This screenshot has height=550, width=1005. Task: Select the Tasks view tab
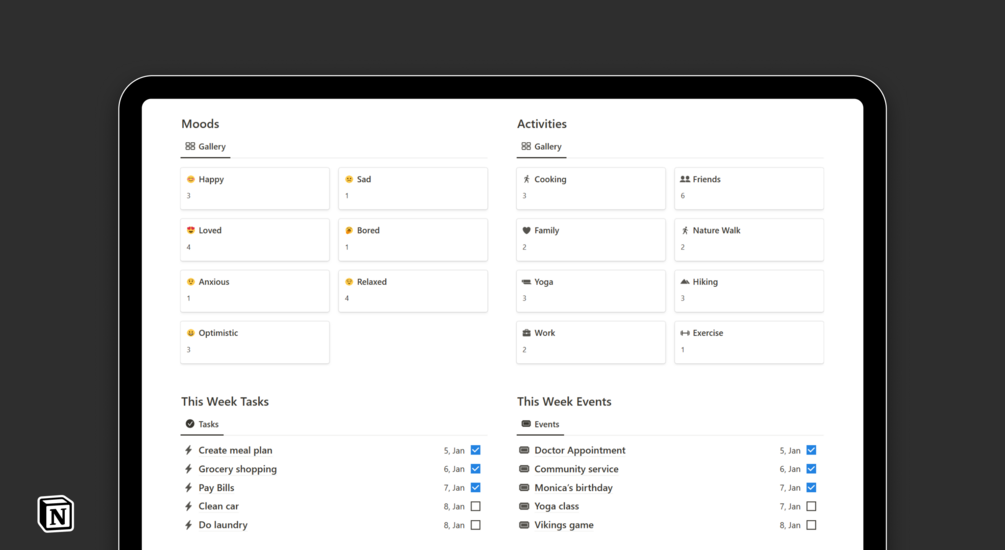(x=202, y=424)
